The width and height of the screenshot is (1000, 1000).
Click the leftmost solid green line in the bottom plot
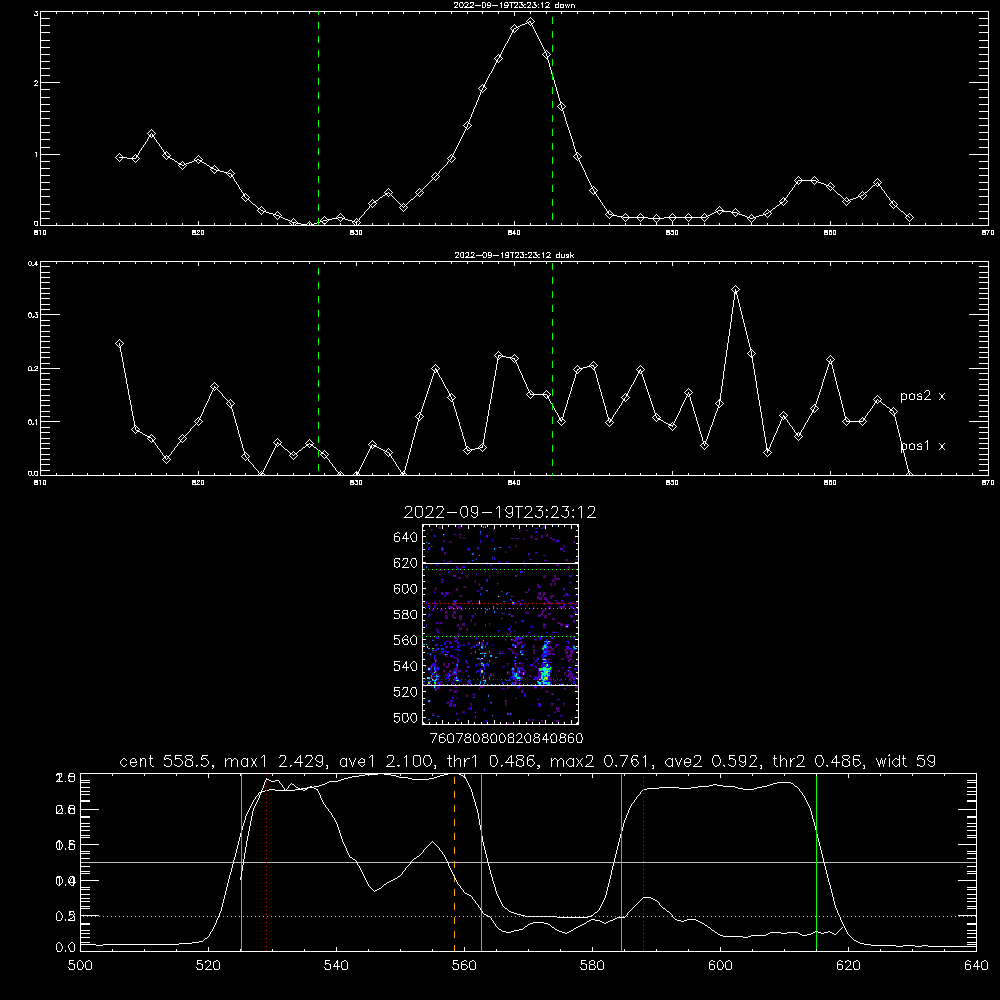241,862
